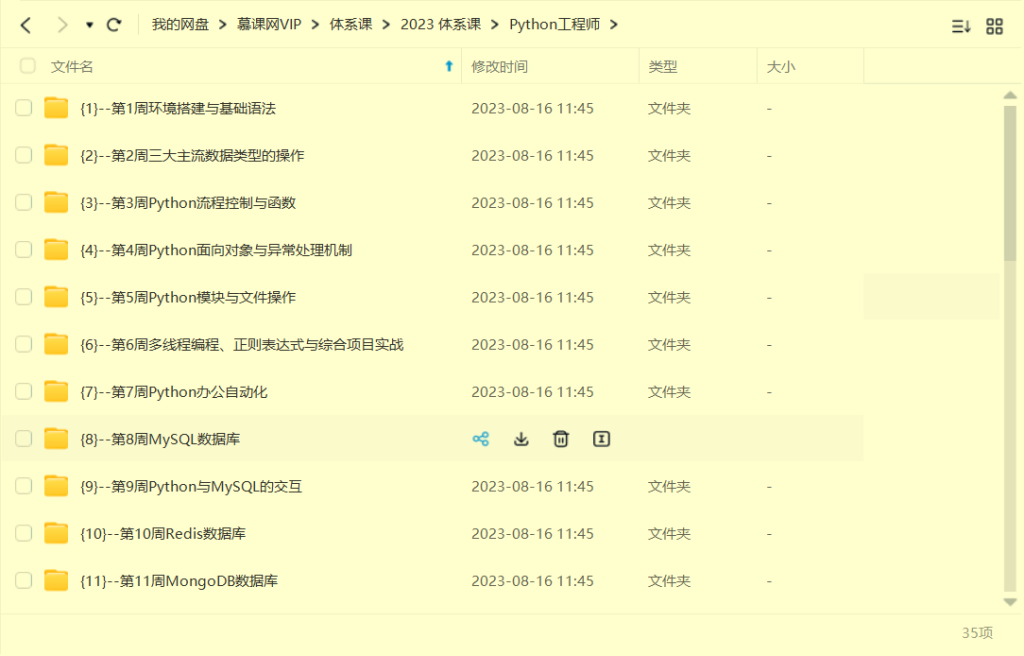This screenshot has width=1024, height=656.
Task: Check the box for 第4周Python面向对象与异常处理机制
Action: pyautogui.click(x=24, y=250)
